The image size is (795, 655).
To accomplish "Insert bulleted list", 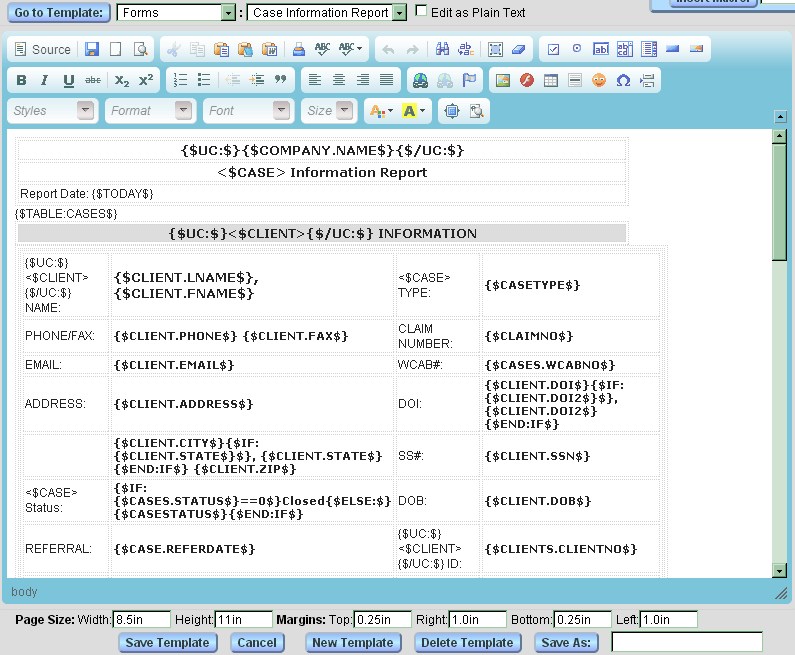I will click(x=204, y=80).
